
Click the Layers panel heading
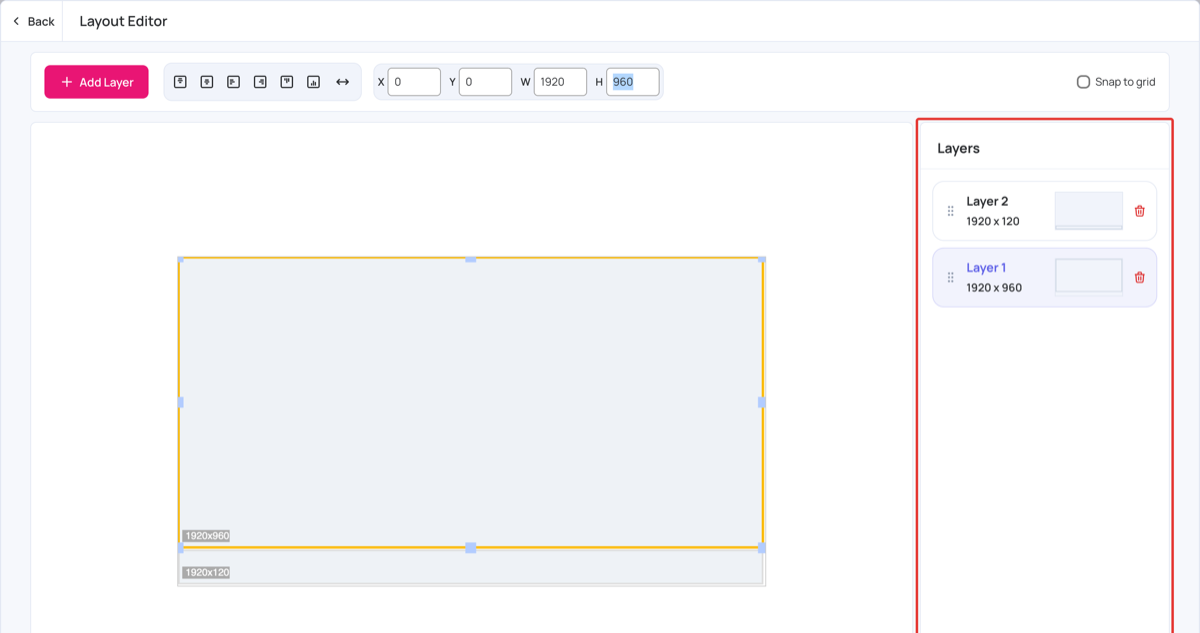[958, 148]
